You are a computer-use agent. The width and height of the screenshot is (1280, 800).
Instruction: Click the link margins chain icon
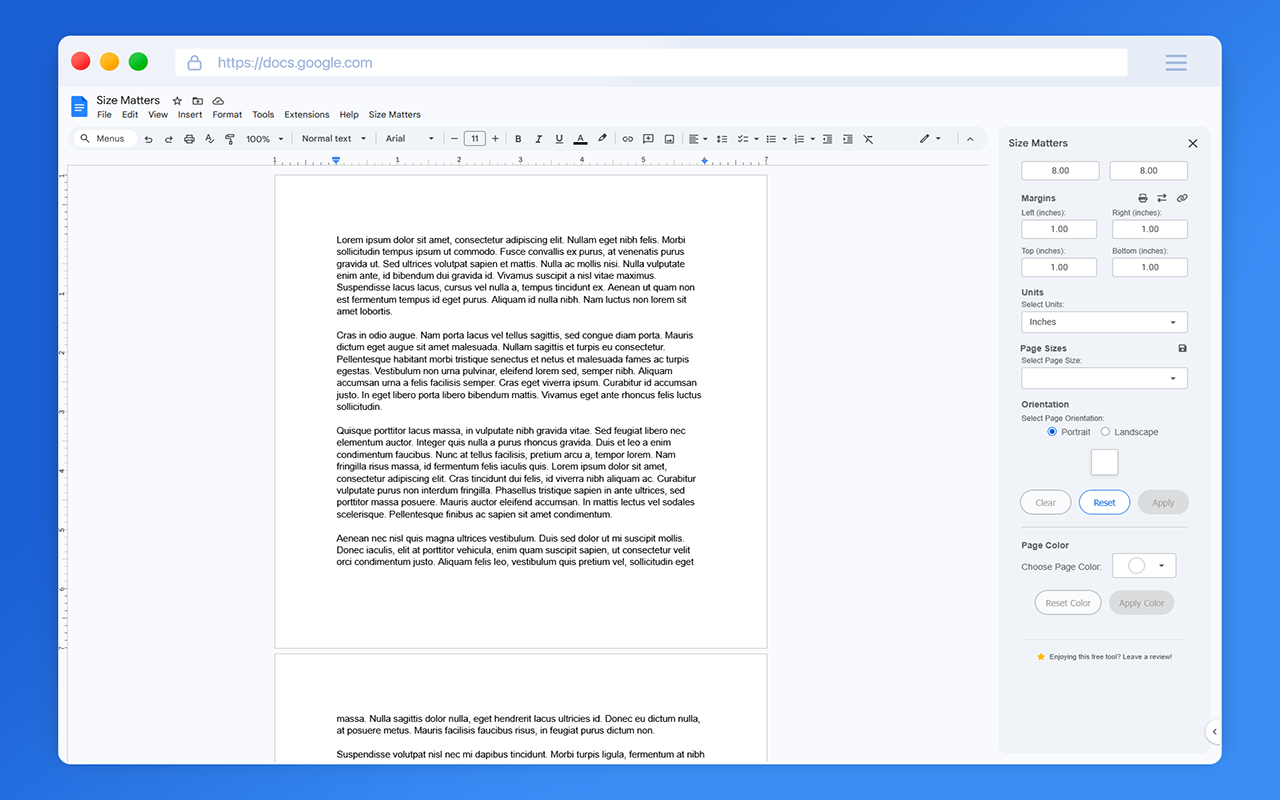(1182, 198)
